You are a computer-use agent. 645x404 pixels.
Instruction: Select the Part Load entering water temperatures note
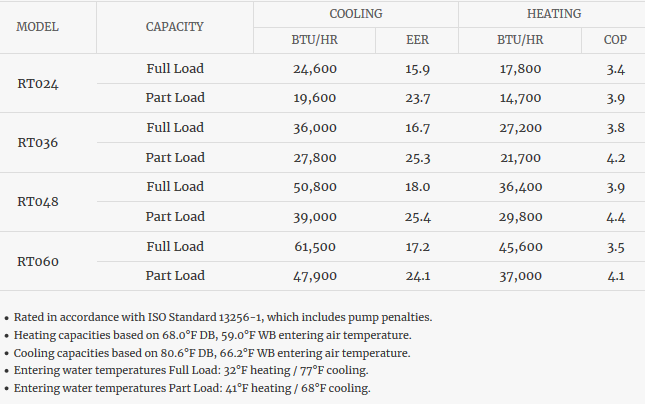(x=190, y=388)
